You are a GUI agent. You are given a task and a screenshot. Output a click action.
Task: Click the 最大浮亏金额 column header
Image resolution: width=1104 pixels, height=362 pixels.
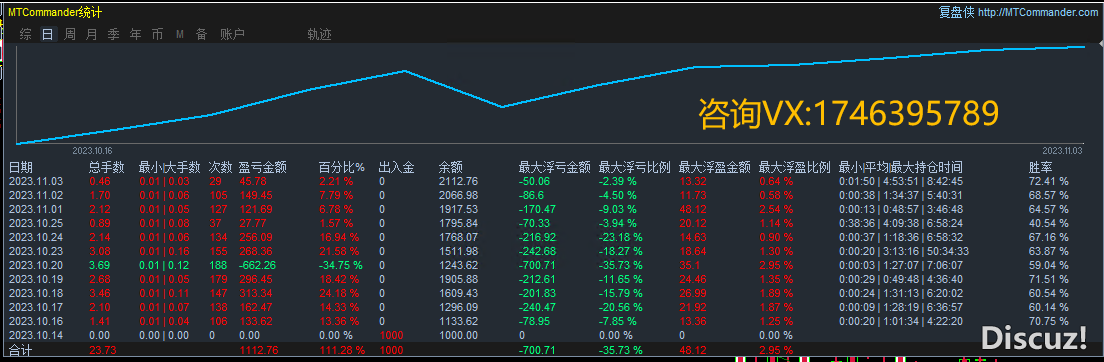554,168
